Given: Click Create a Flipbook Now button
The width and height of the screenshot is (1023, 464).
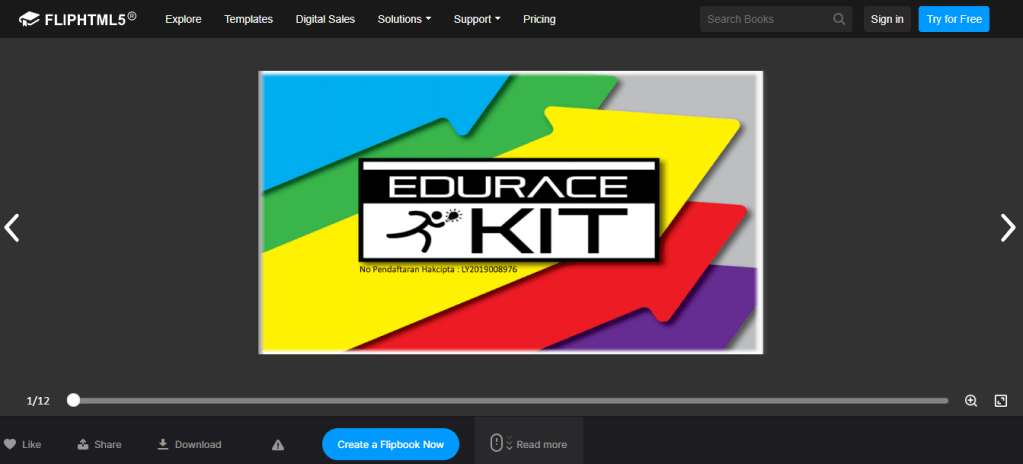Looking at the screenshot, I should pos(390,444).
